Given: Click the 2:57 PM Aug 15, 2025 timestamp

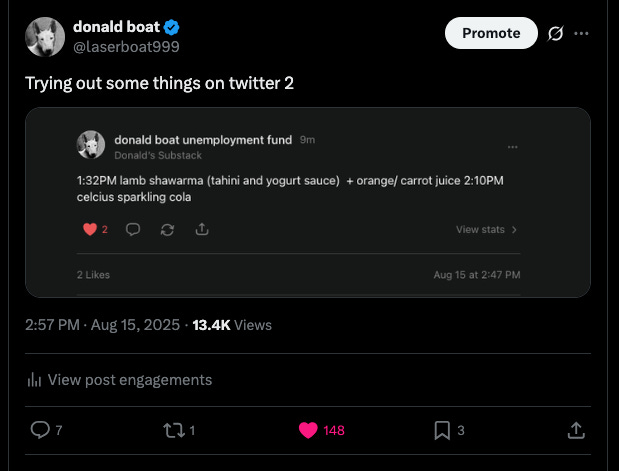Looking at the screenshot, I should tap(102, 325).
